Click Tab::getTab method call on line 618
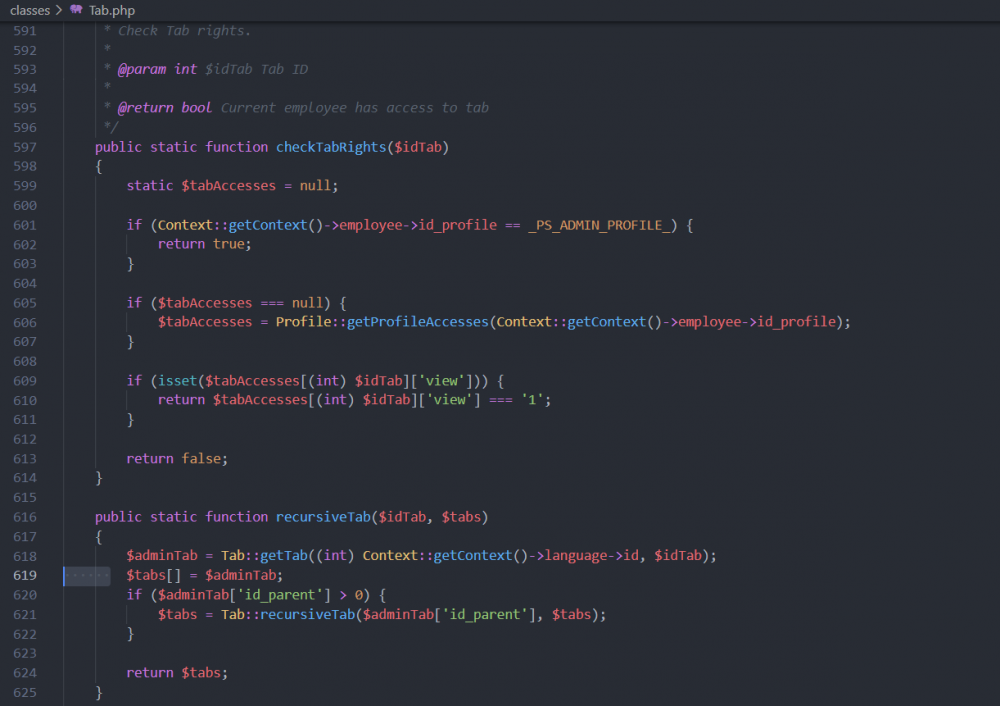1000x706 pixels. point(264,555)
